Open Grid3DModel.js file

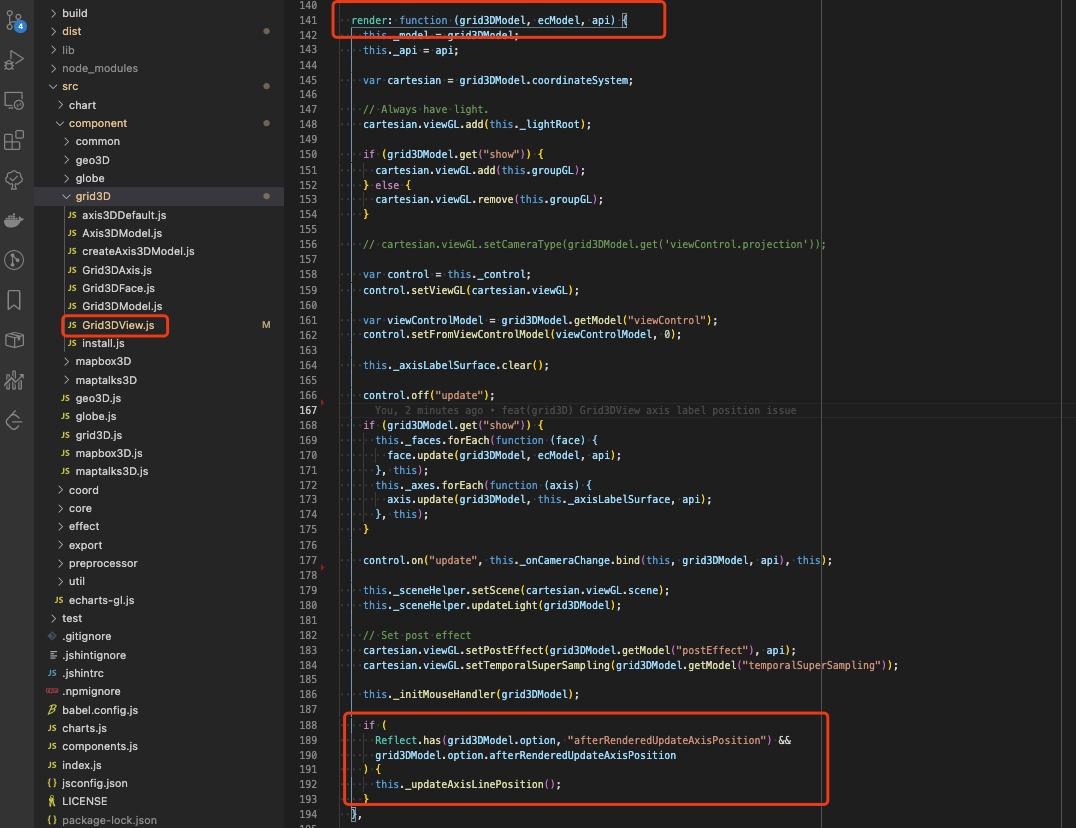coord(159,306)
